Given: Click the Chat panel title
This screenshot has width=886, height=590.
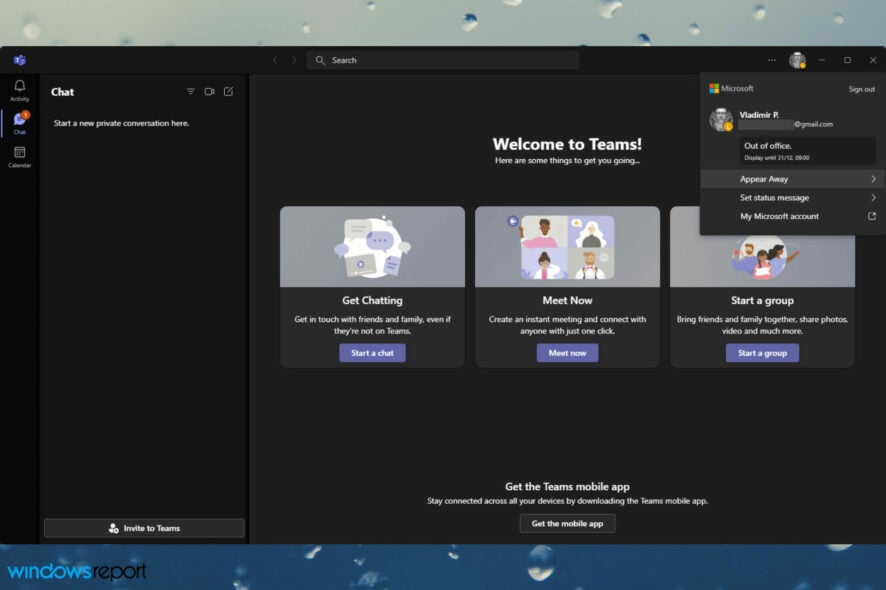Looking at the screenshot, I should point(62,92).
